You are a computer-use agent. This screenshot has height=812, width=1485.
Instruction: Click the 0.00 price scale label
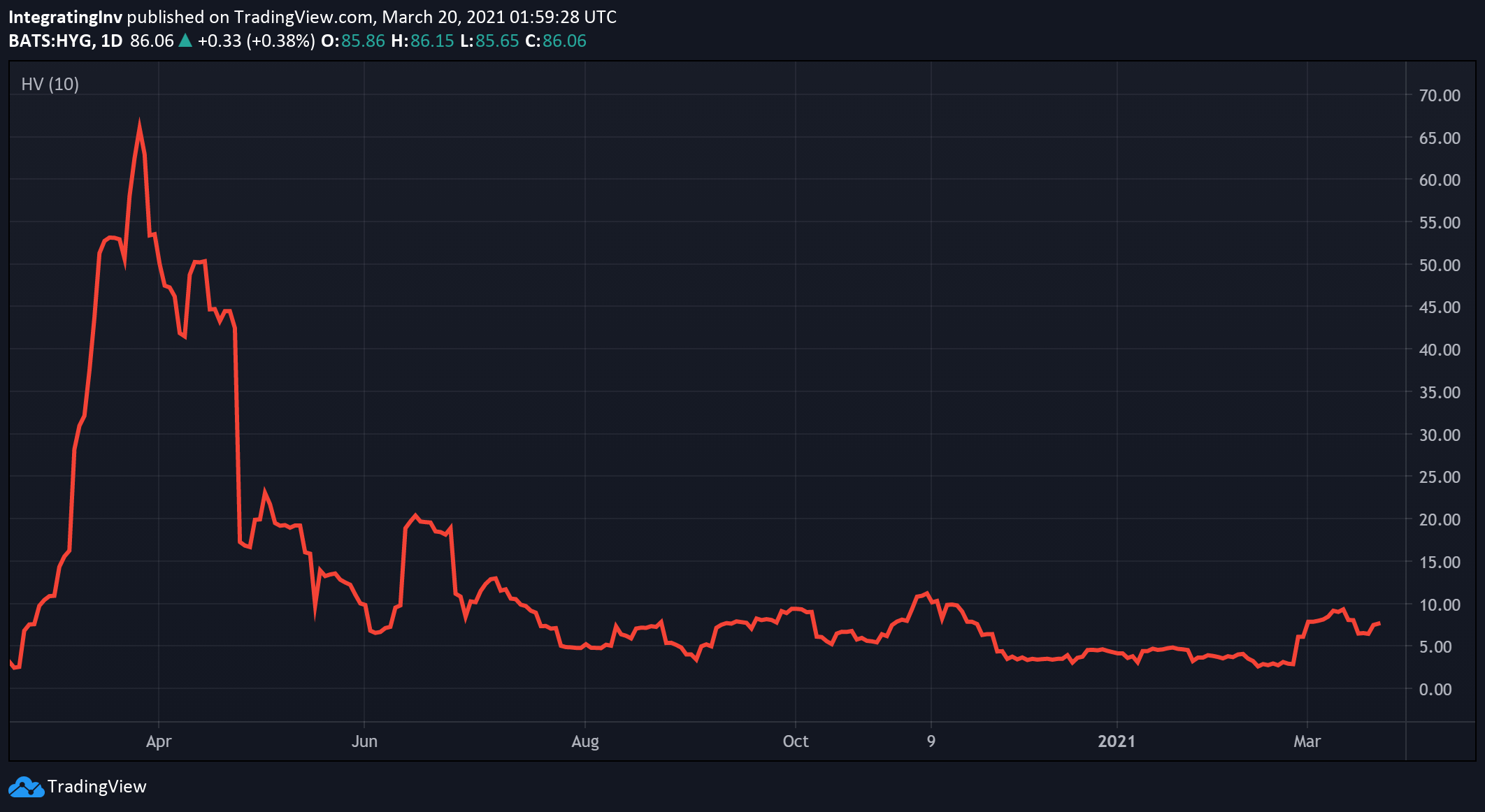(x=1435, y=690)
